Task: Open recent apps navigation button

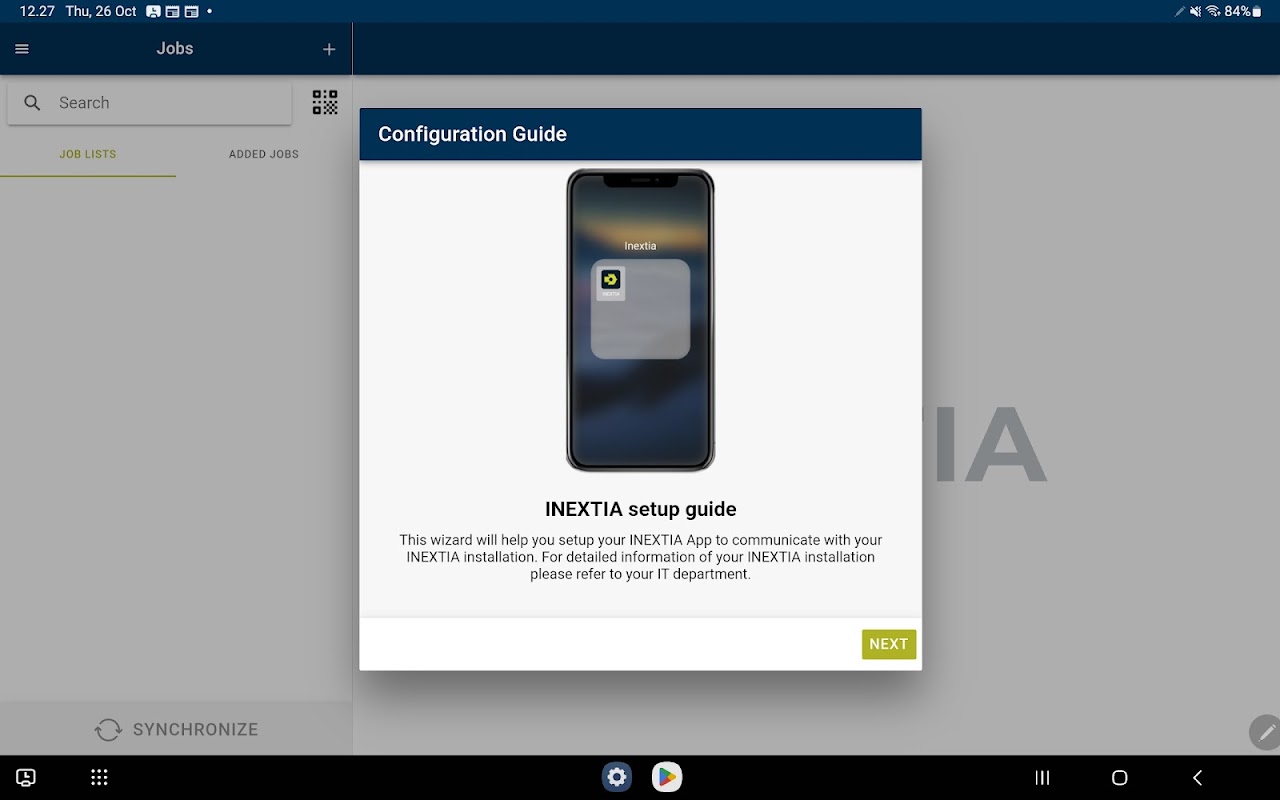Action: click(x=1042, y=777)
